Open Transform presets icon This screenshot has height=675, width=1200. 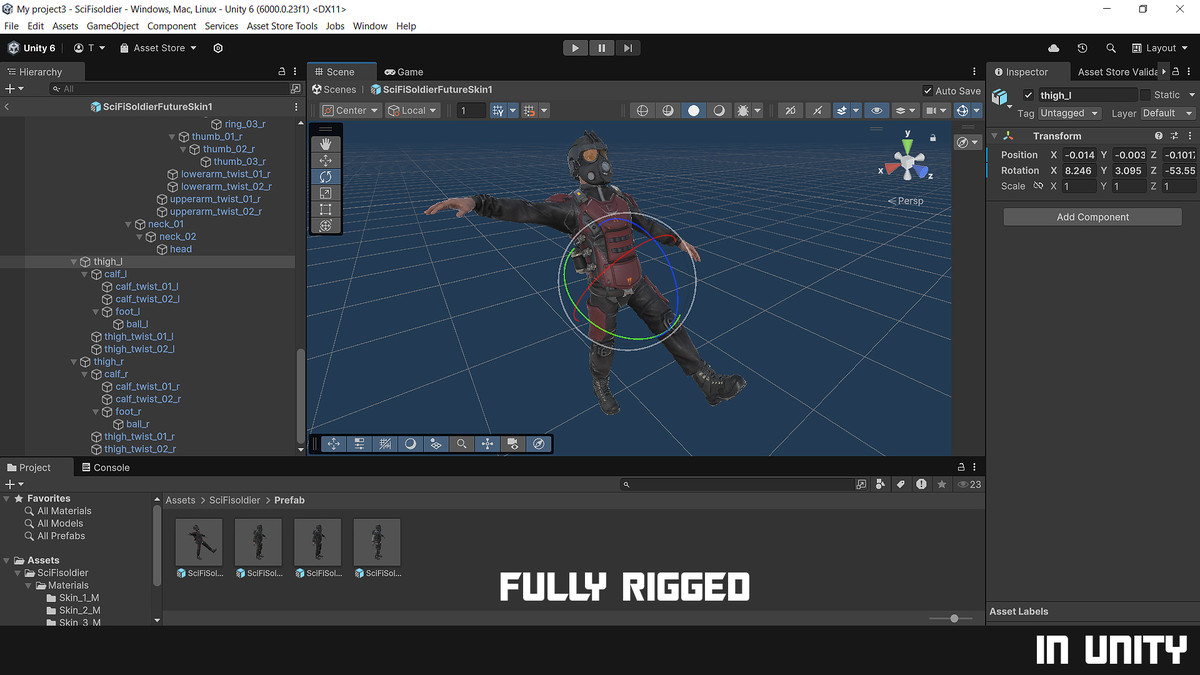[1174, 136]
